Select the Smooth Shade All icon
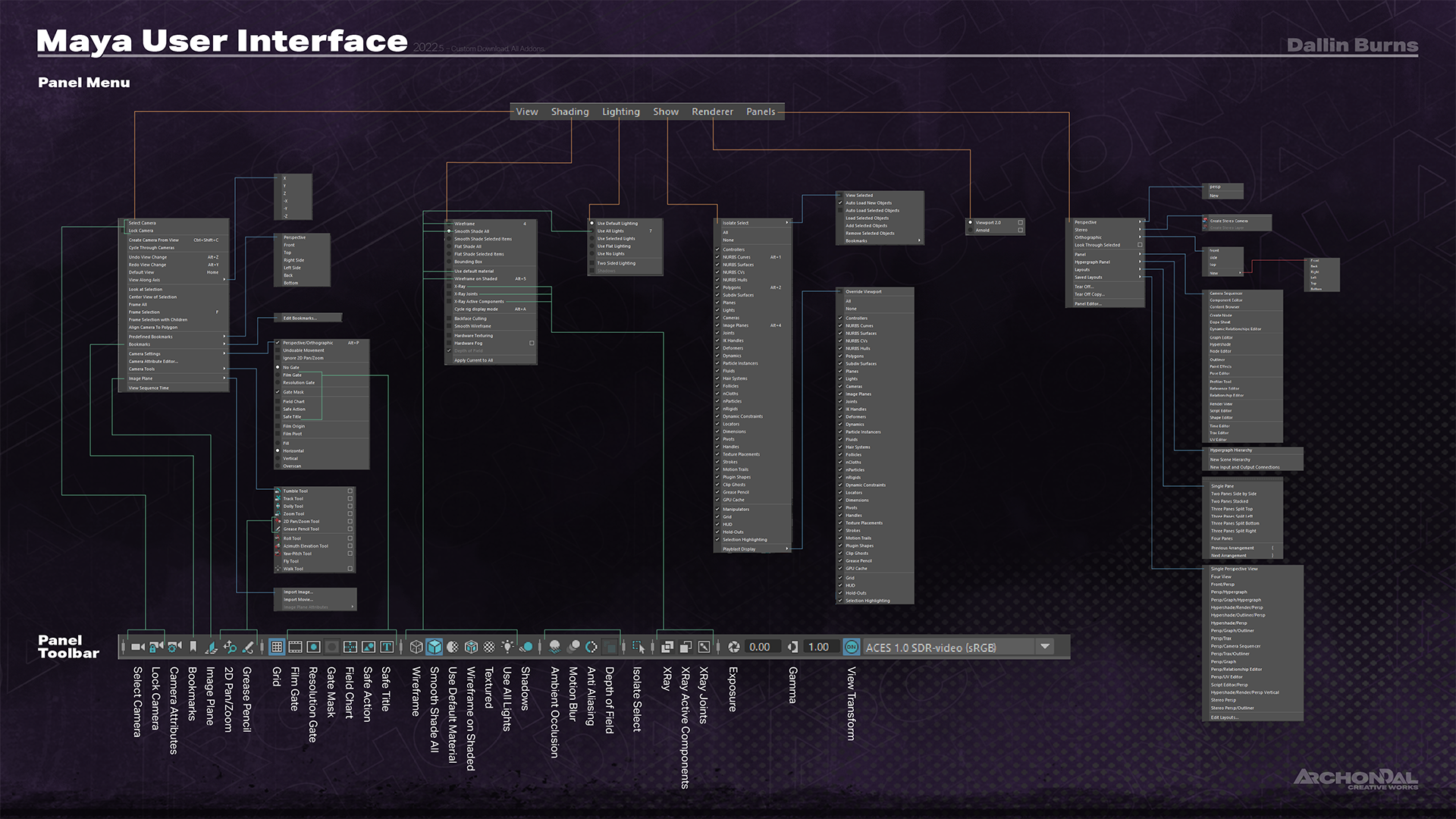 tap(434, 647)
